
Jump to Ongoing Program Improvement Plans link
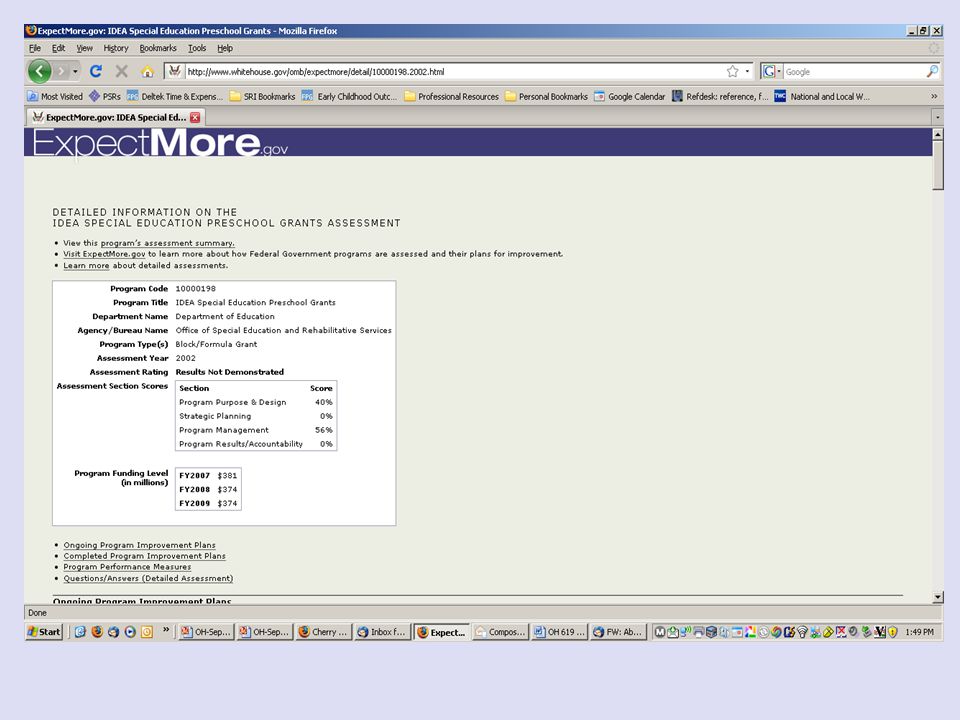(140, 545)
